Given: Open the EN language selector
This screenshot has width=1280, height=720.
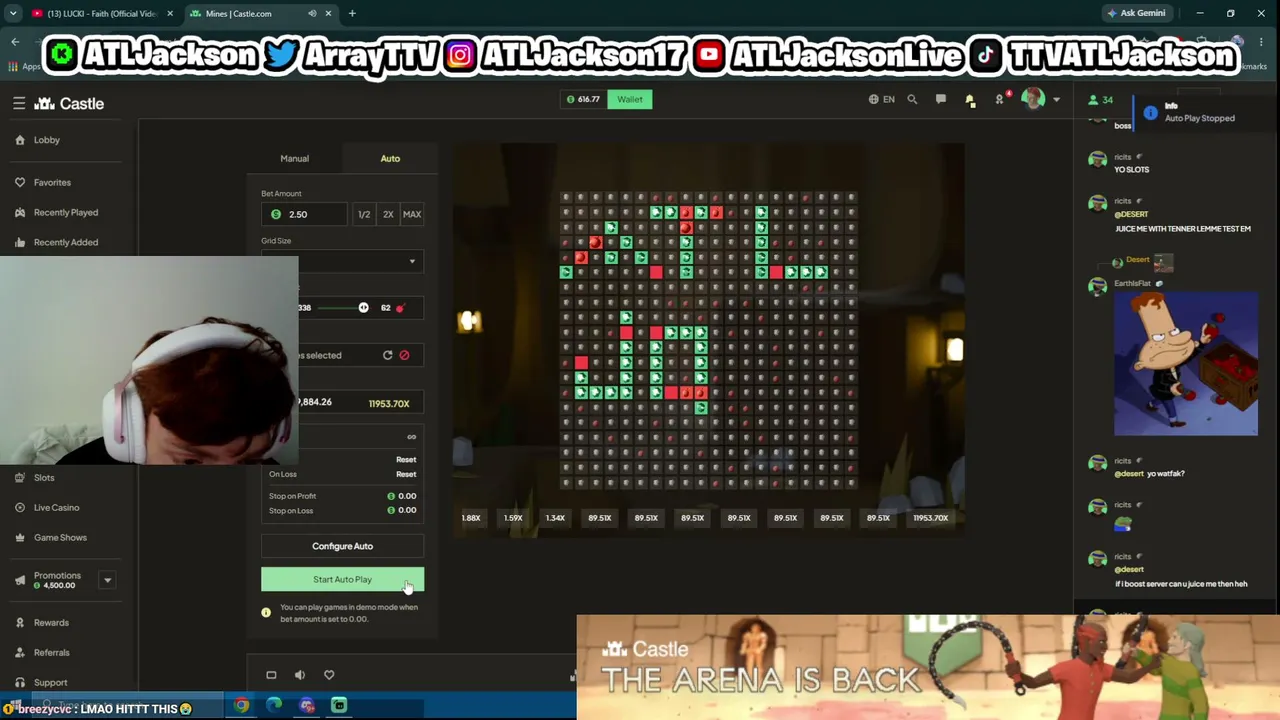Looking at the screenshot, I should click(881, 99).
